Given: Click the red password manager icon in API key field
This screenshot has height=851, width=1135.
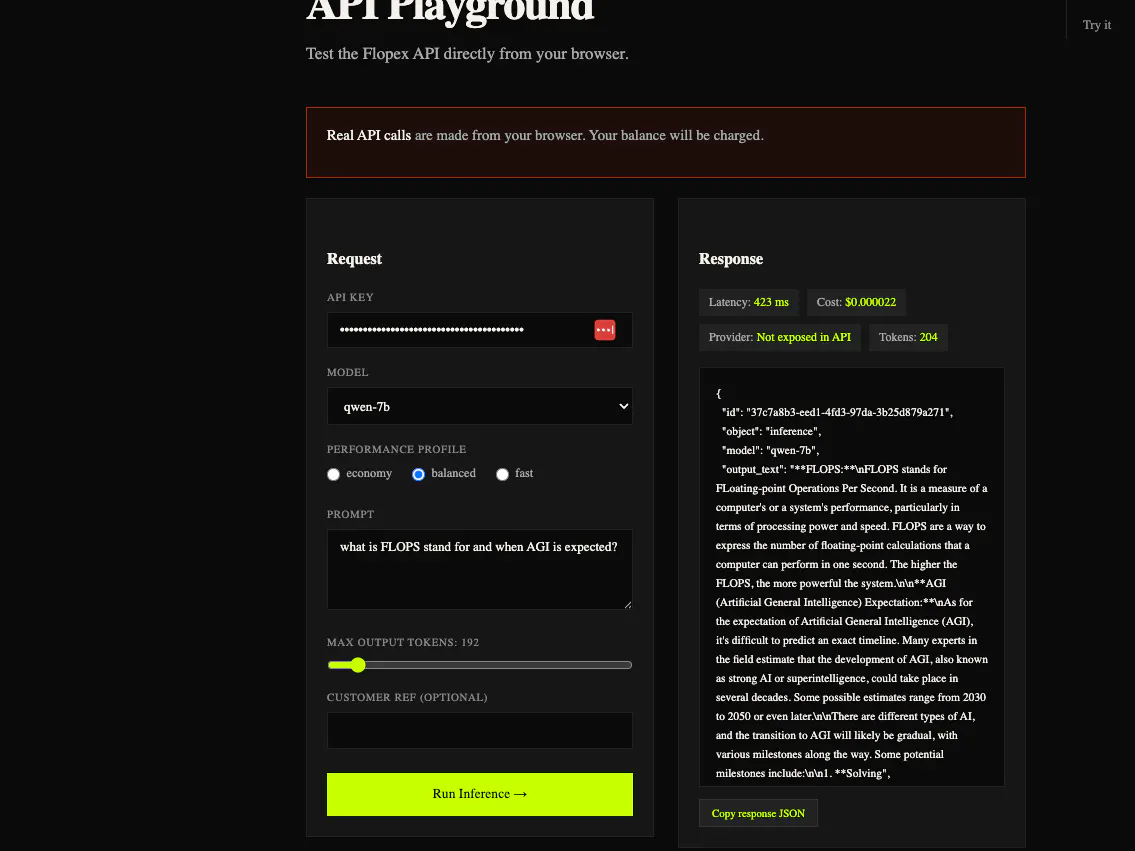Looking at the screenshot, I should coord(604,330).
